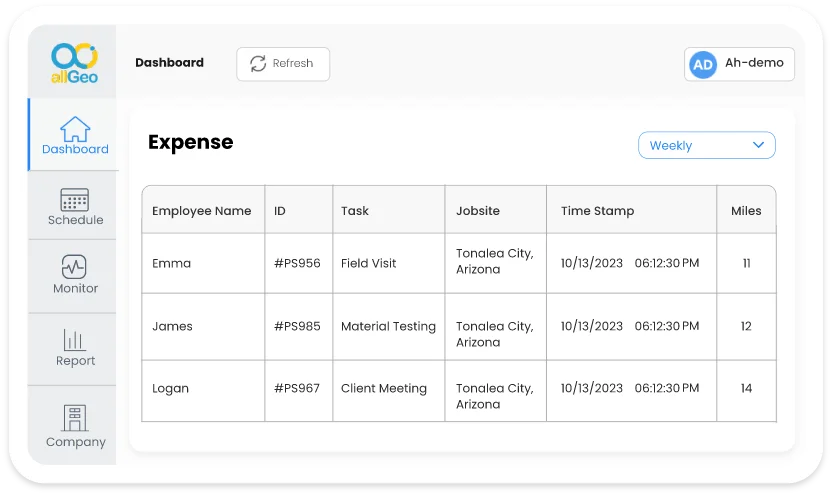
Task: Click the Employee Name column header
Action: tap(202, 211)
